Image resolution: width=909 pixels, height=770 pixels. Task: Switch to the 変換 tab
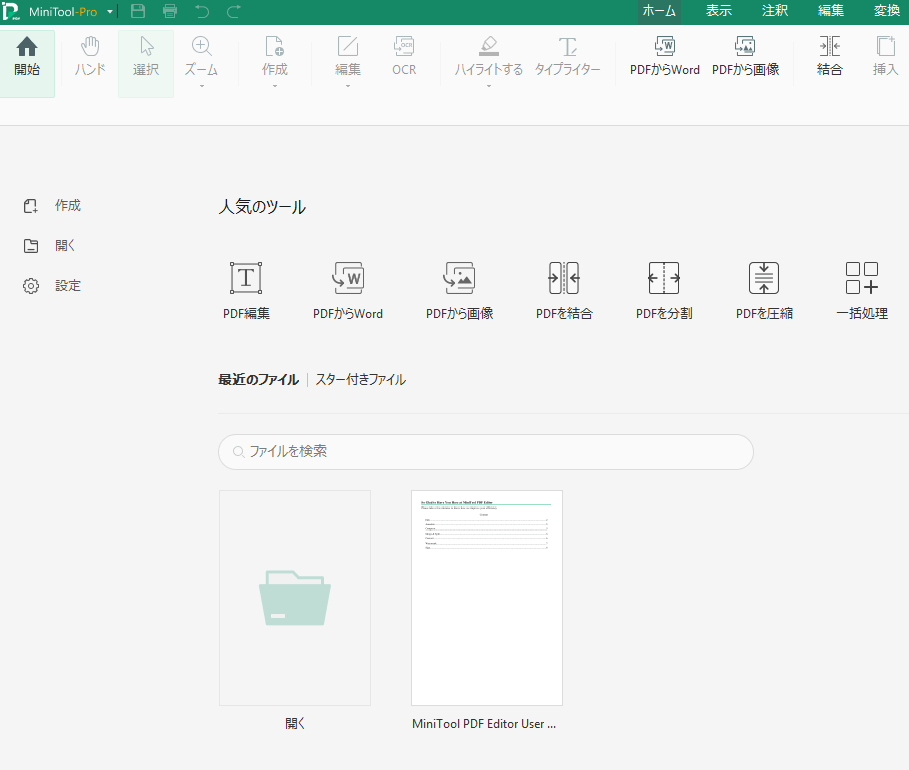pos(887,11)
